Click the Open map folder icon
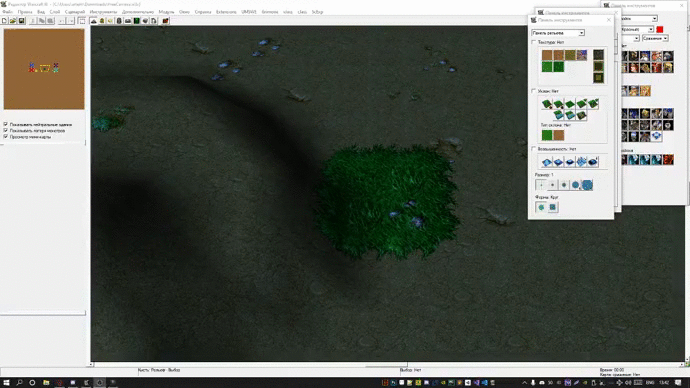 click(x=13, y=21)
